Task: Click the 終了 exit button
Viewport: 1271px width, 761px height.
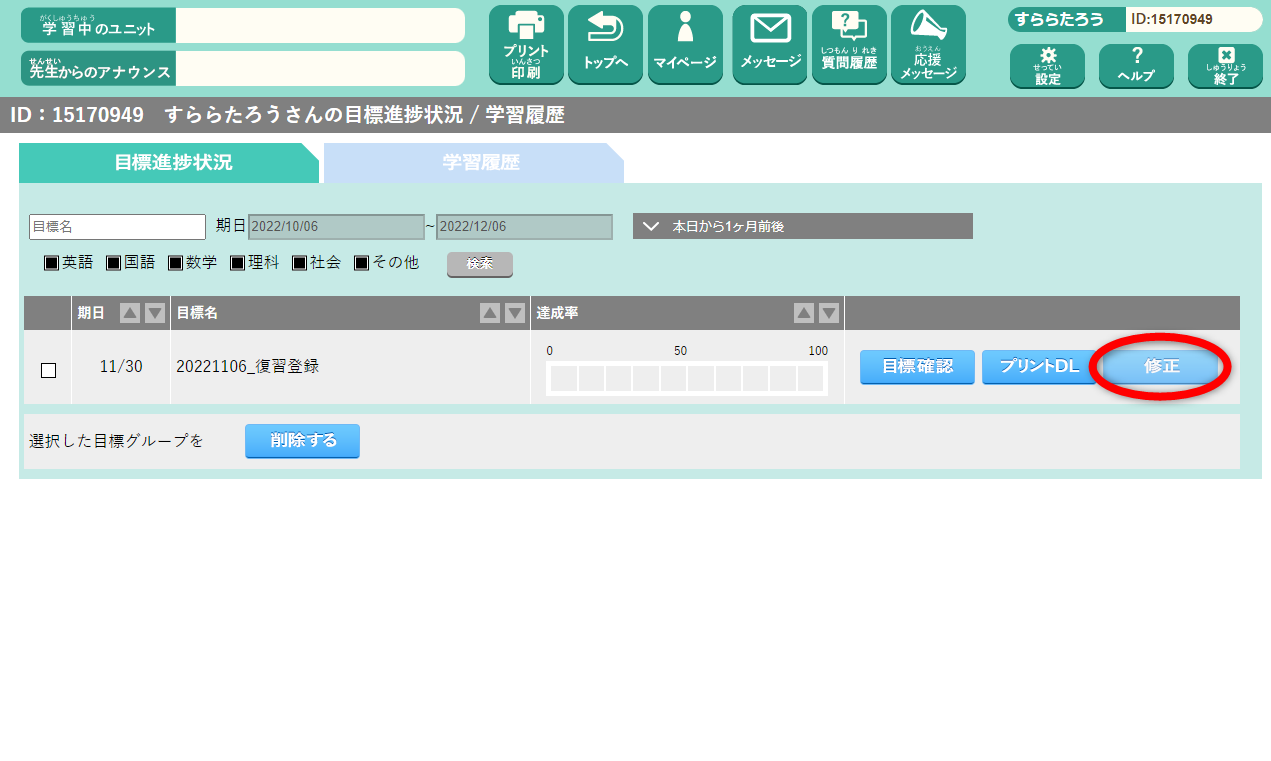Action: (1225, 66)
